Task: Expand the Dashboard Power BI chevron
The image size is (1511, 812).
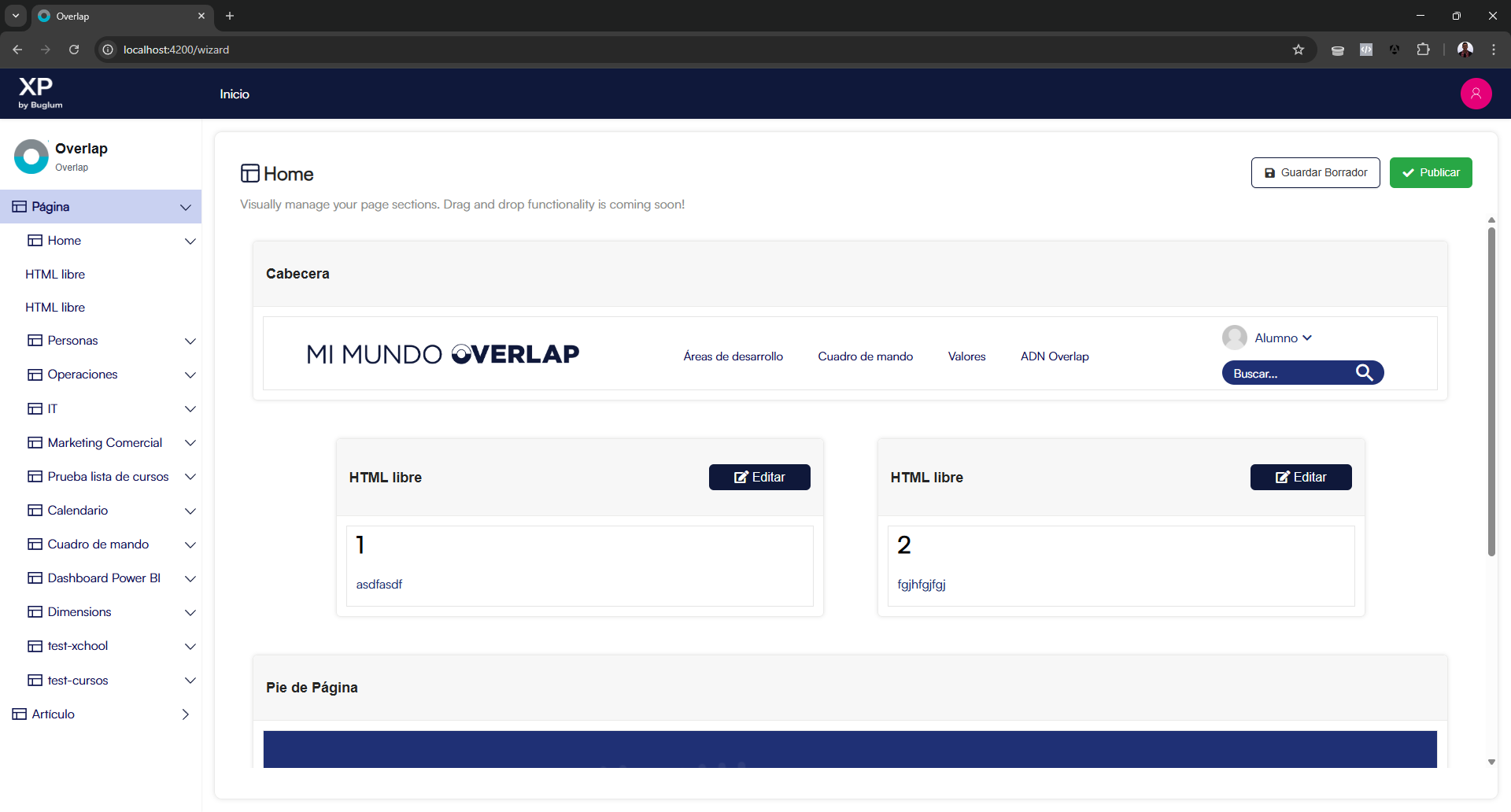Action: 190,578
